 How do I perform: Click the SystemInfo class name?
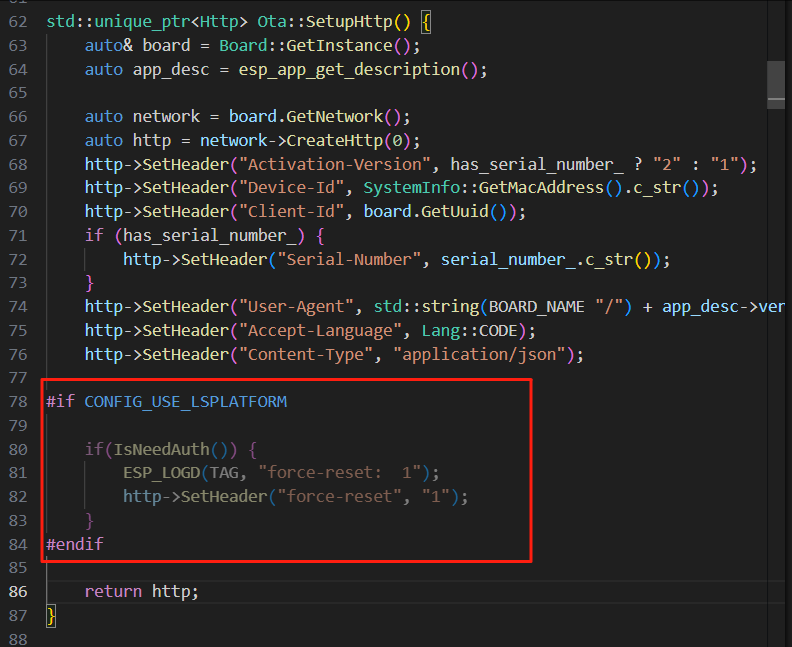[x=412, y=188]
